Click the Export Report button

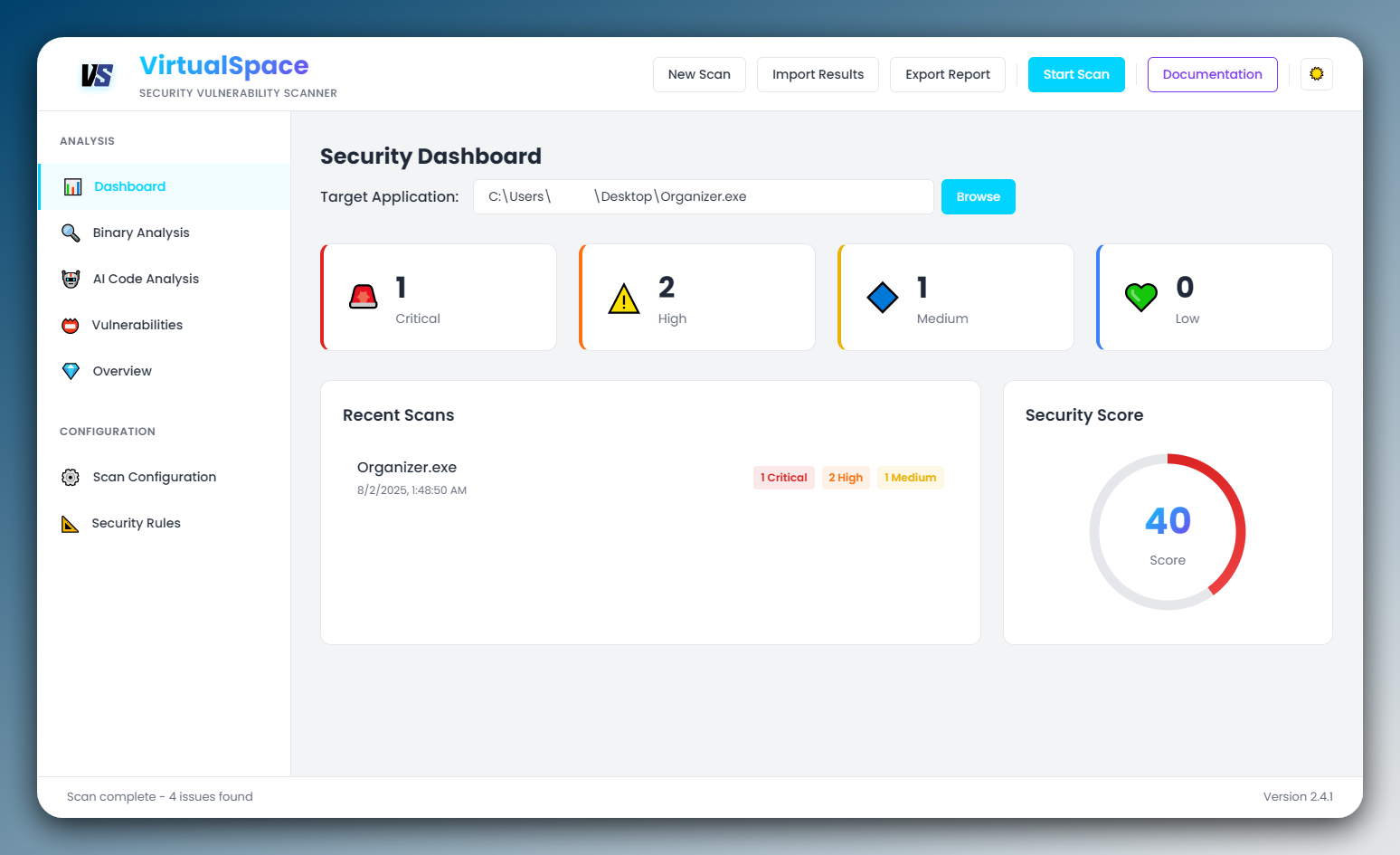pos(947,75)
